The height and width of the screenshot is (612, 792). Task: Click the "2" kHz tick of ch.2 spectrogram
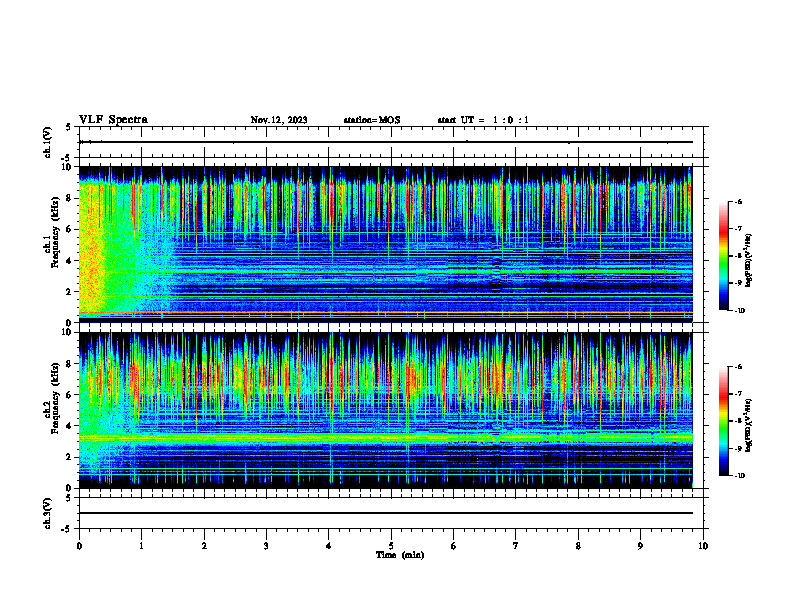[70, 457]
